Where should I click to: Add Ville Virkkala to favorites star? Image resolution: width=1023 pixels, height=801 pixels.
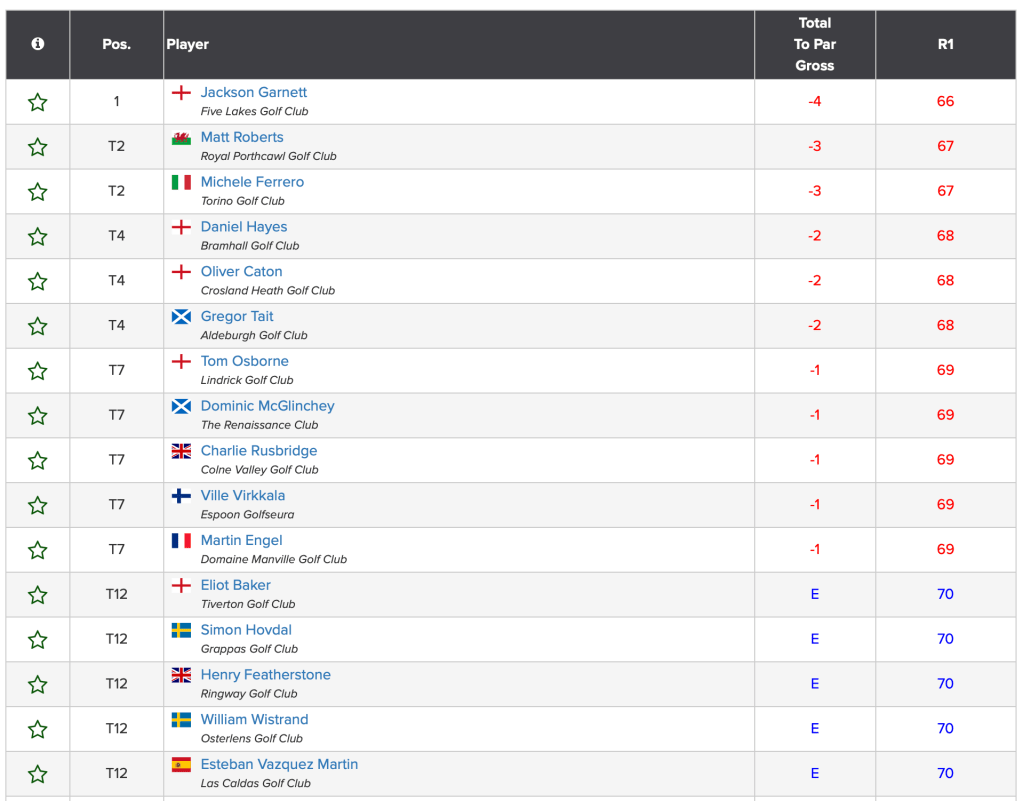38,505
